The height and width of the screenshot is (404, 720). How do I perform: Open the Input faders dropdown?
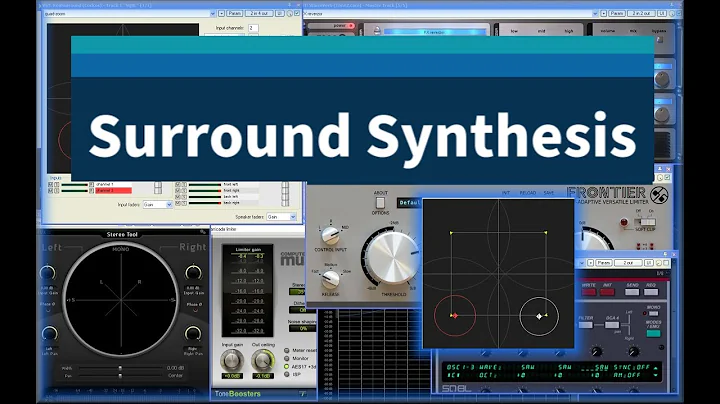coord(157,204)
